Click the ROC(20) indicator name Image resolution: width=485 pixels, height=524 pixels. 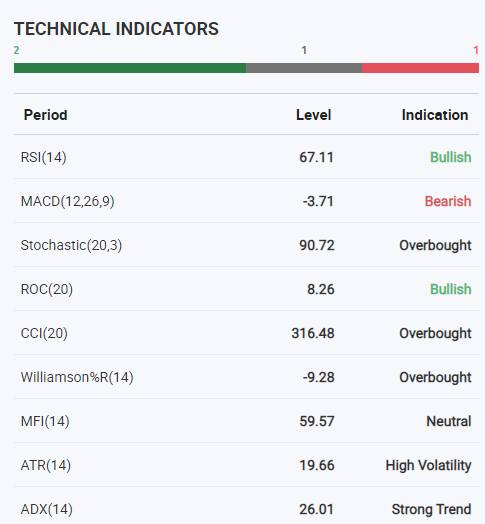coord(47,289)
